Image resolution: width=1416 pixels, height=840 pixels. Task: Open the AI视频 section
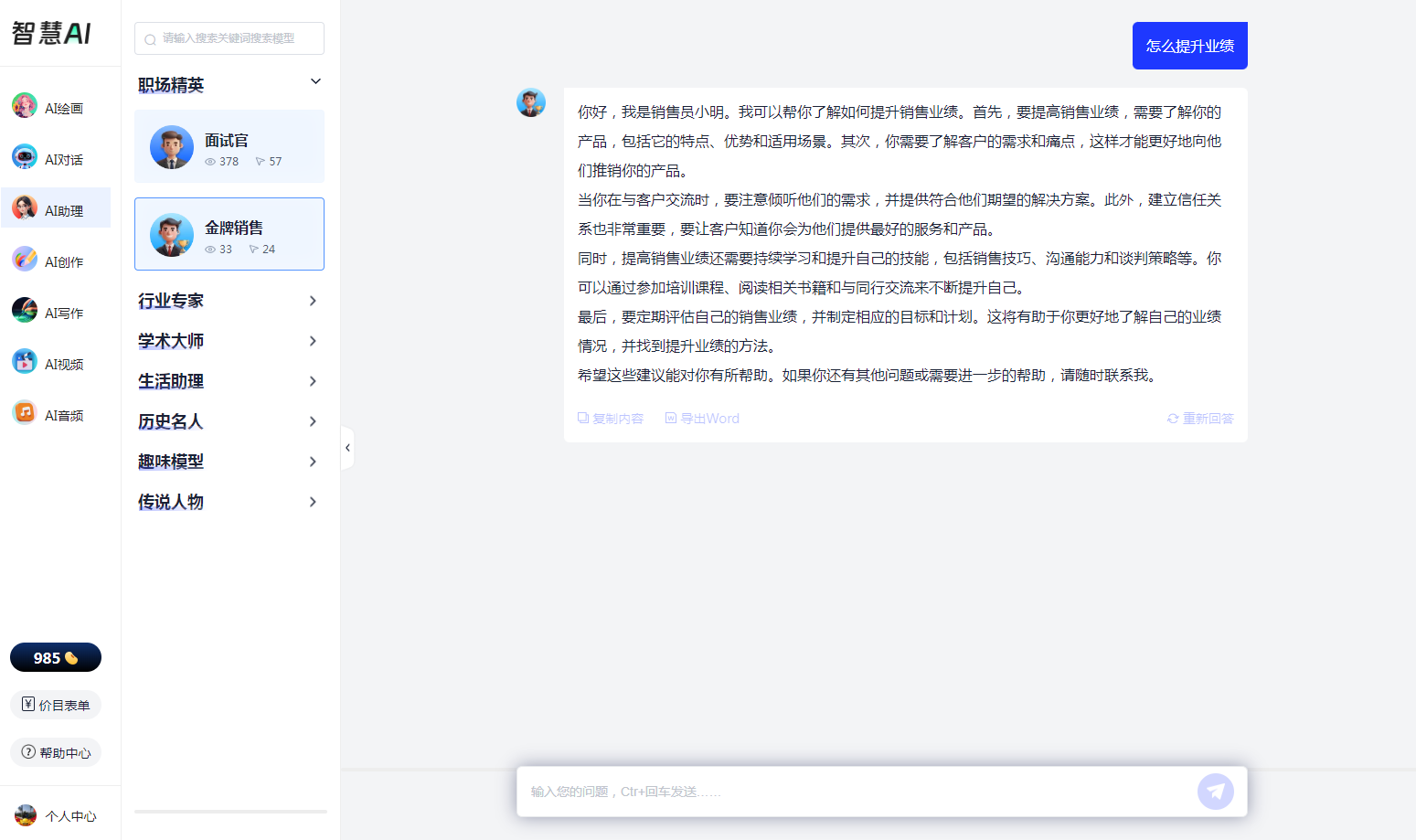point(55,362)
